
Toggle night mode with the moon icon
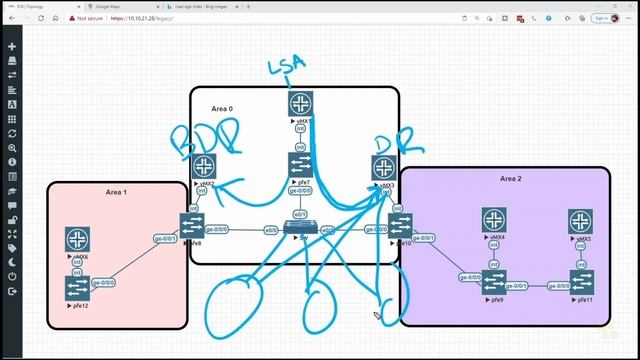point(12,262)
